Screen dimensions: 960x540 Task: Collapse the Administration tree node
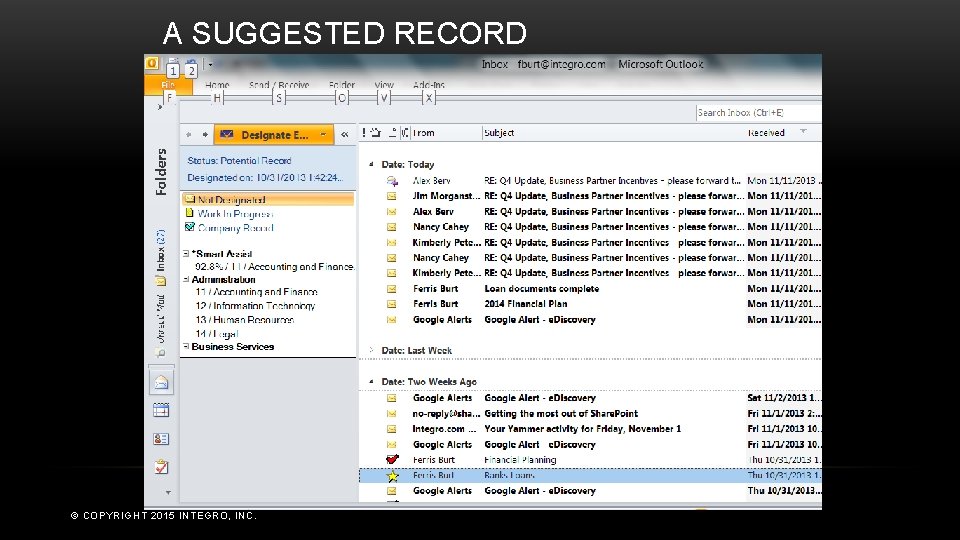click(186, 279)
